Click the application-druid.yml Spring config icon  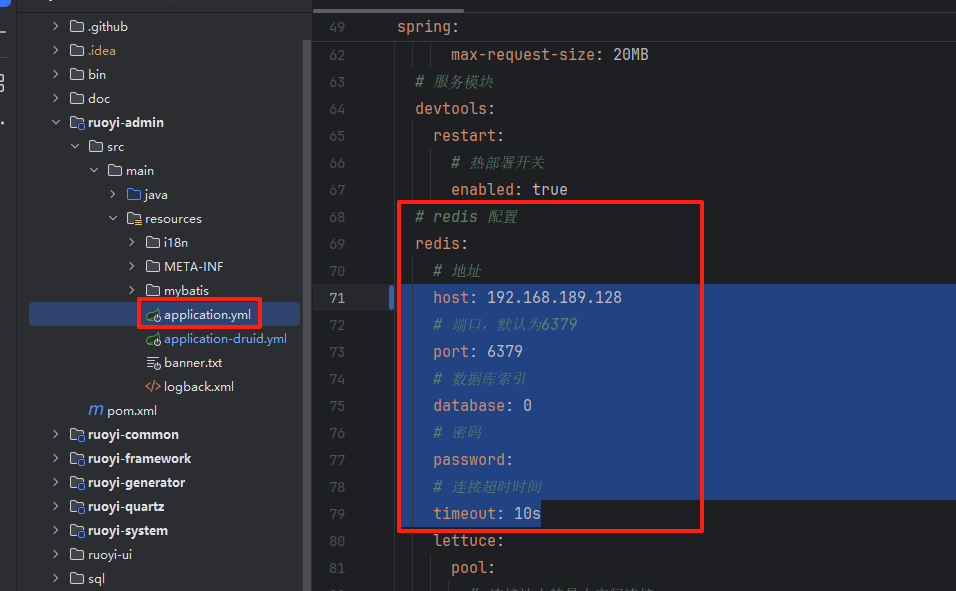(x=153, y=338)
